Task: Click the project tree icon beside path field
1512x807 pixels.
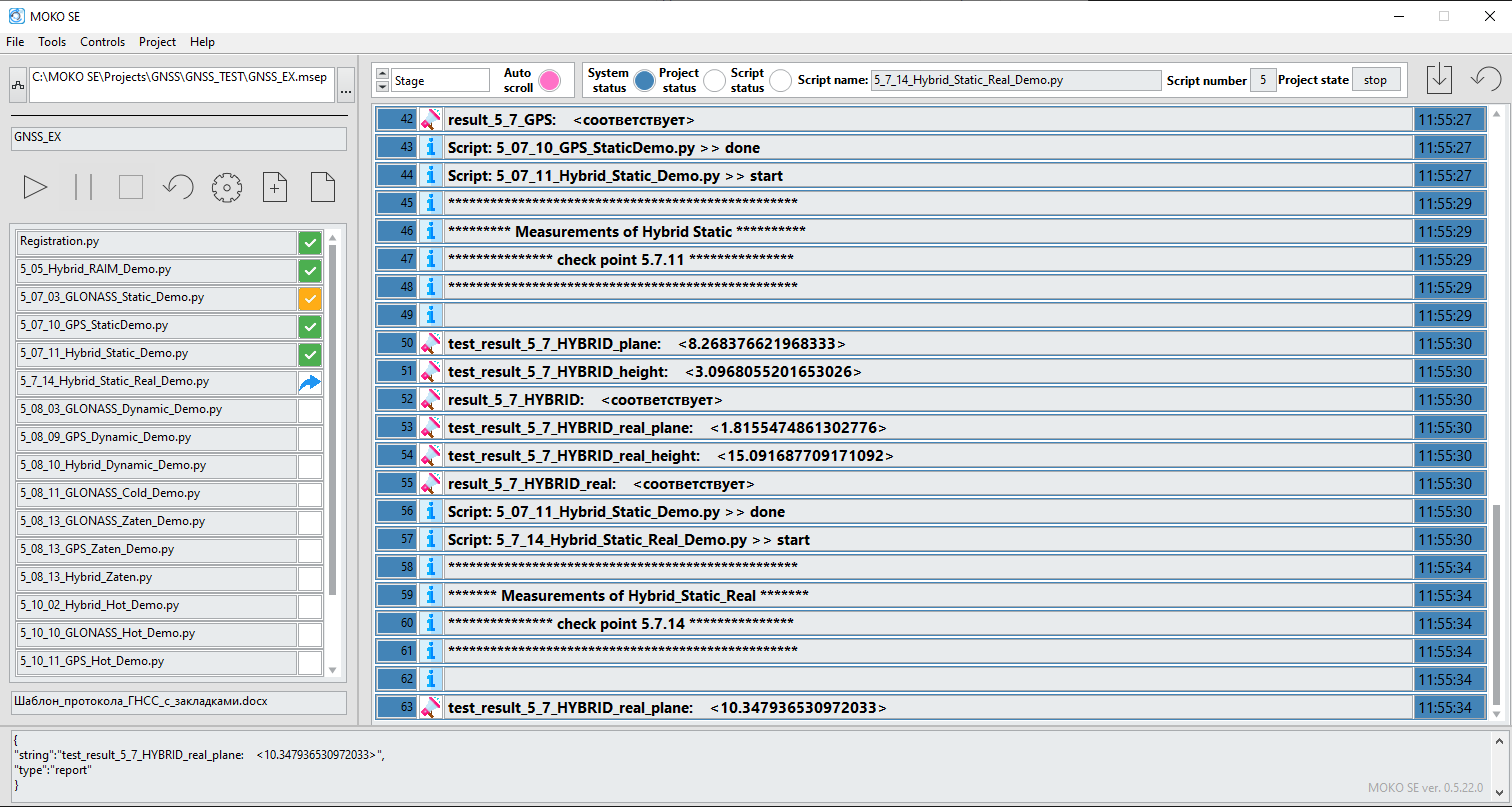Action: click(x=18, y=86)
